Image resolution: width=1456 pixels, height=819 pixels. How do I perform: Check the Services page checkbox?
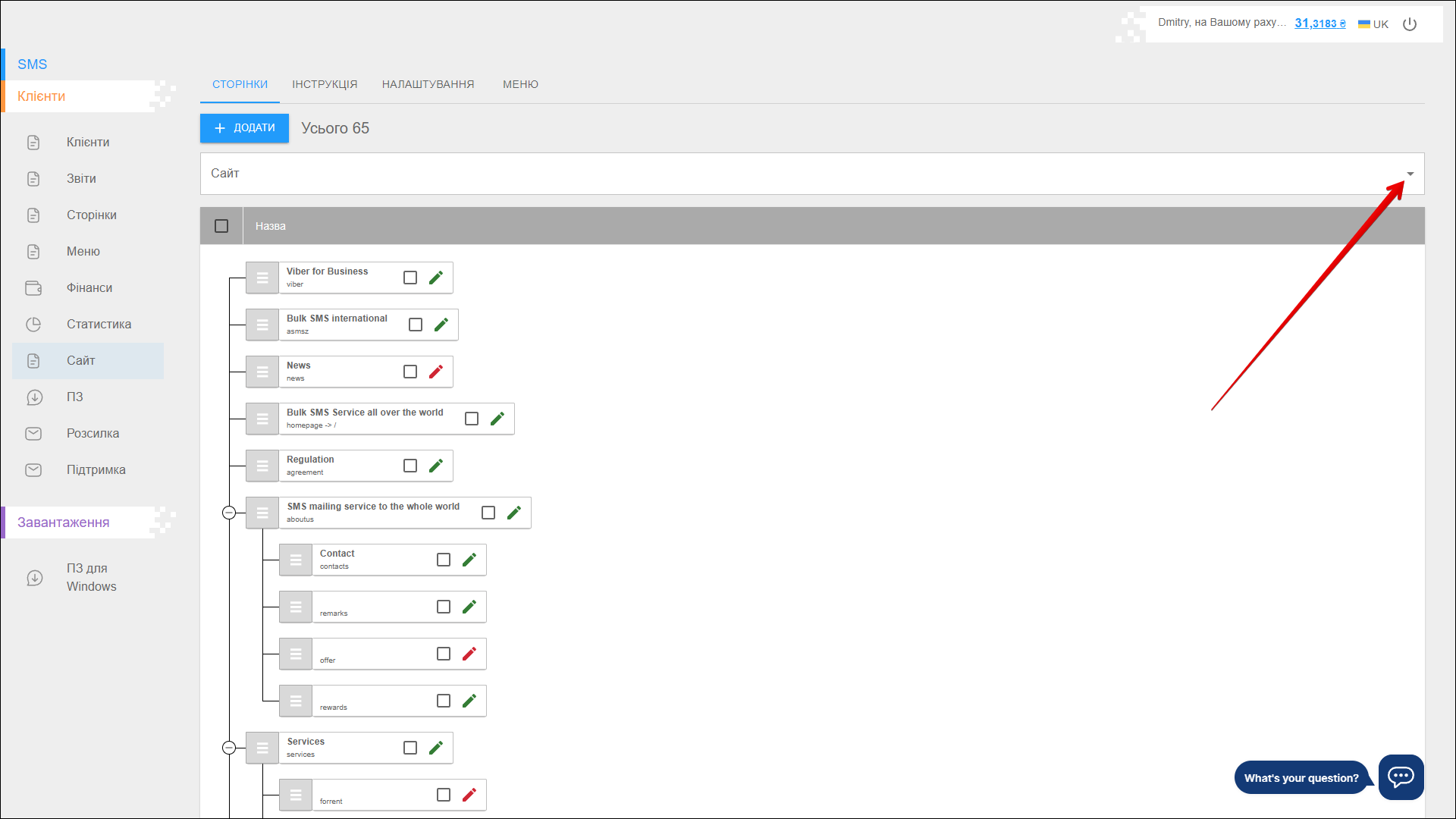(x=410, y=748)
